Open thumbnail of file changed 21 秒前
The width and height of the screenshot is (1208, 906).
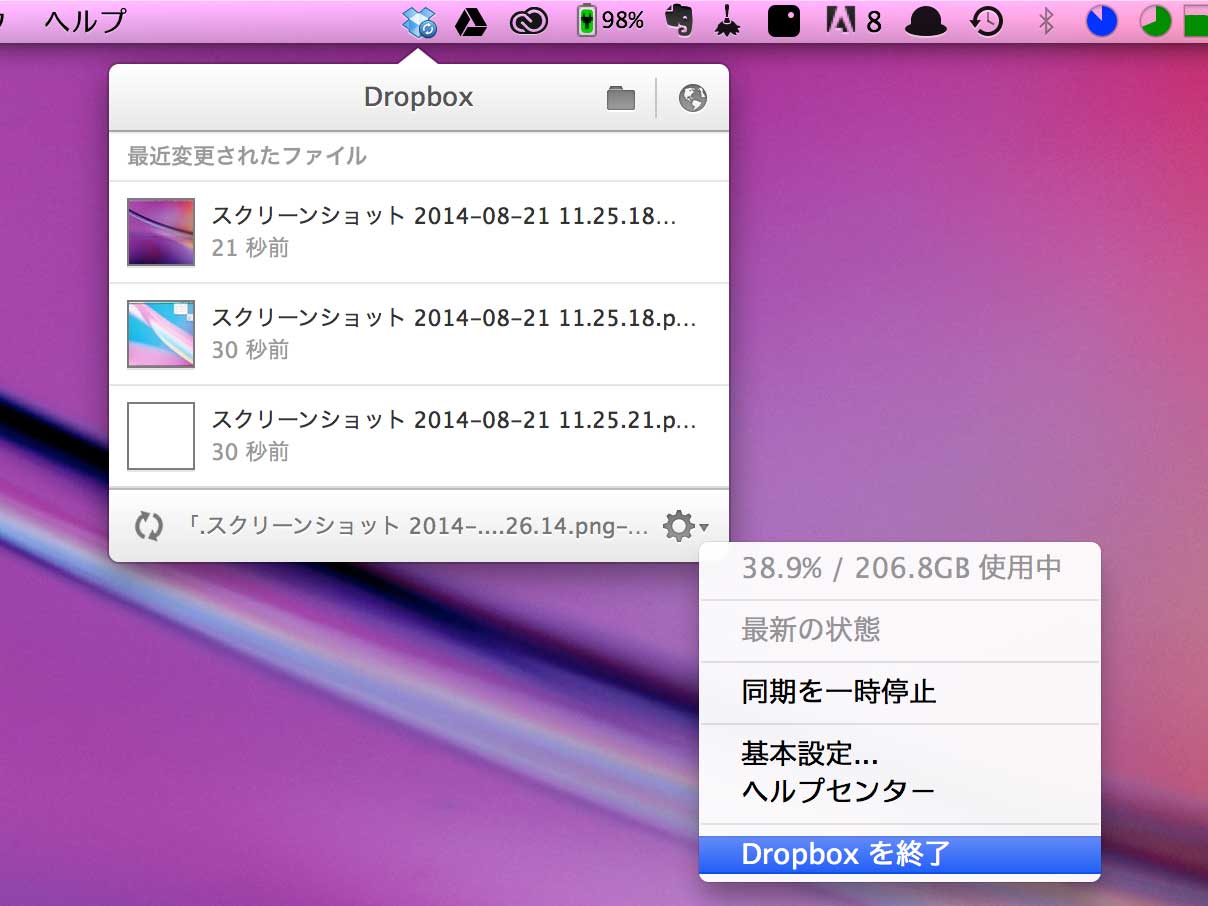click(x=161, y=232)
